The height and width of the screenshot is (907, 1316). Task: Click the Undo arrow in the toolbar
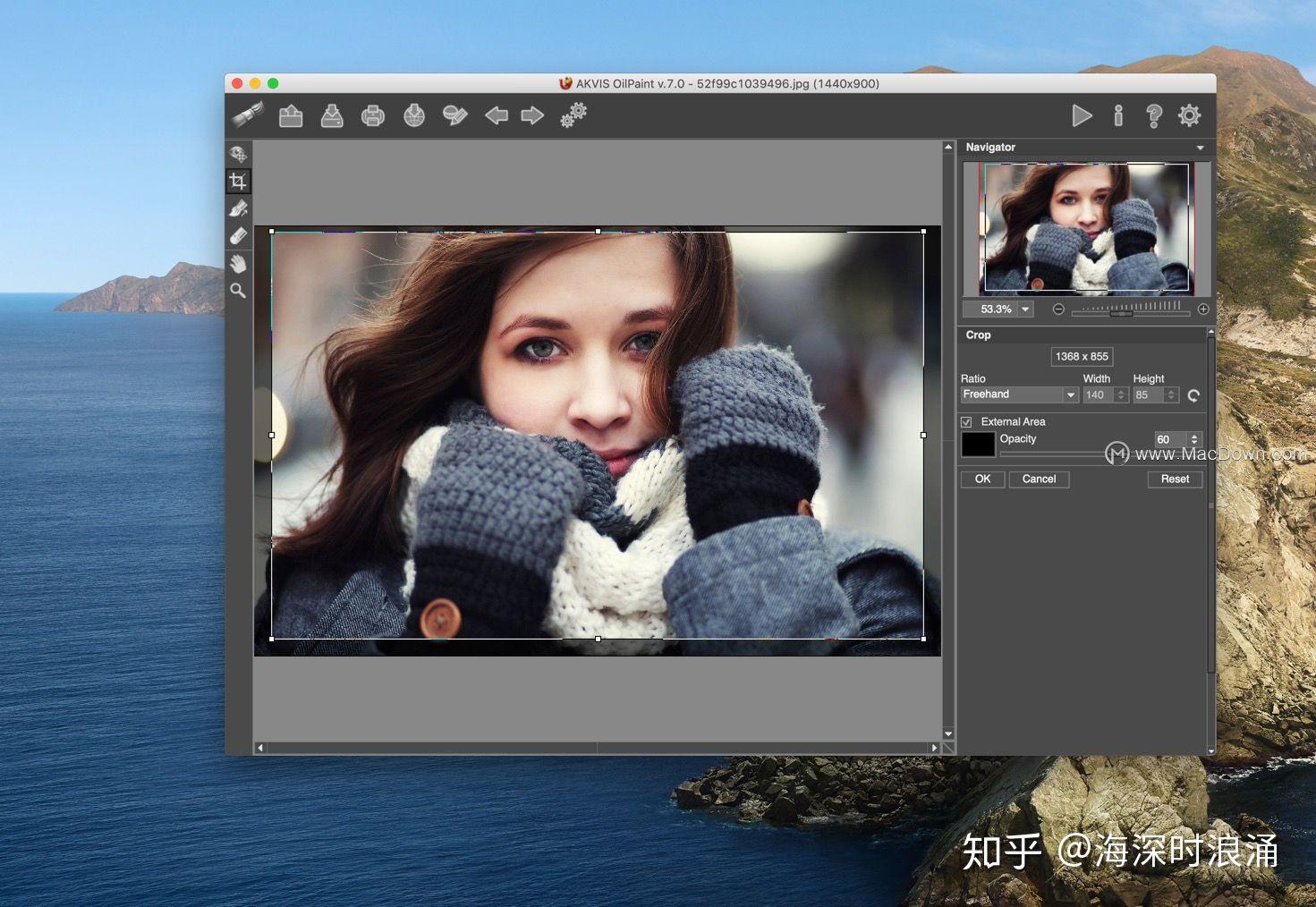point(497,115)
